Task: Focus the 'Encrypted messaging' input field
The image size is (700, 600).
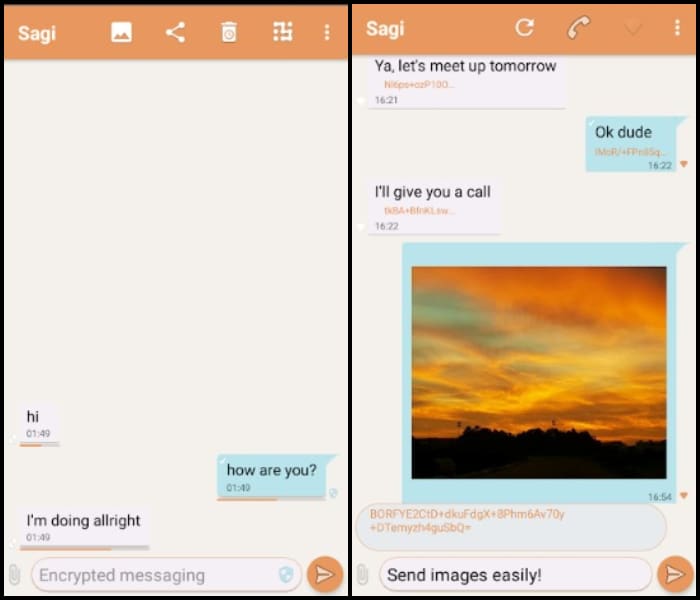Action: 167,575
